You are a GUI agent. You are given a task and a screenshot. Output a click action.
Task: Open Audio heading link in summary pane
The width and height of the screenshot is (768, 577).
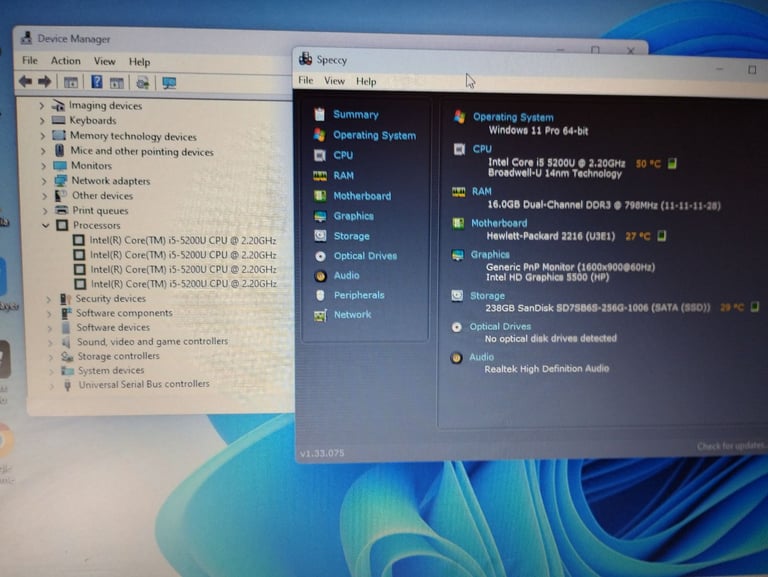pyautogui.click(x=481, y=357)
